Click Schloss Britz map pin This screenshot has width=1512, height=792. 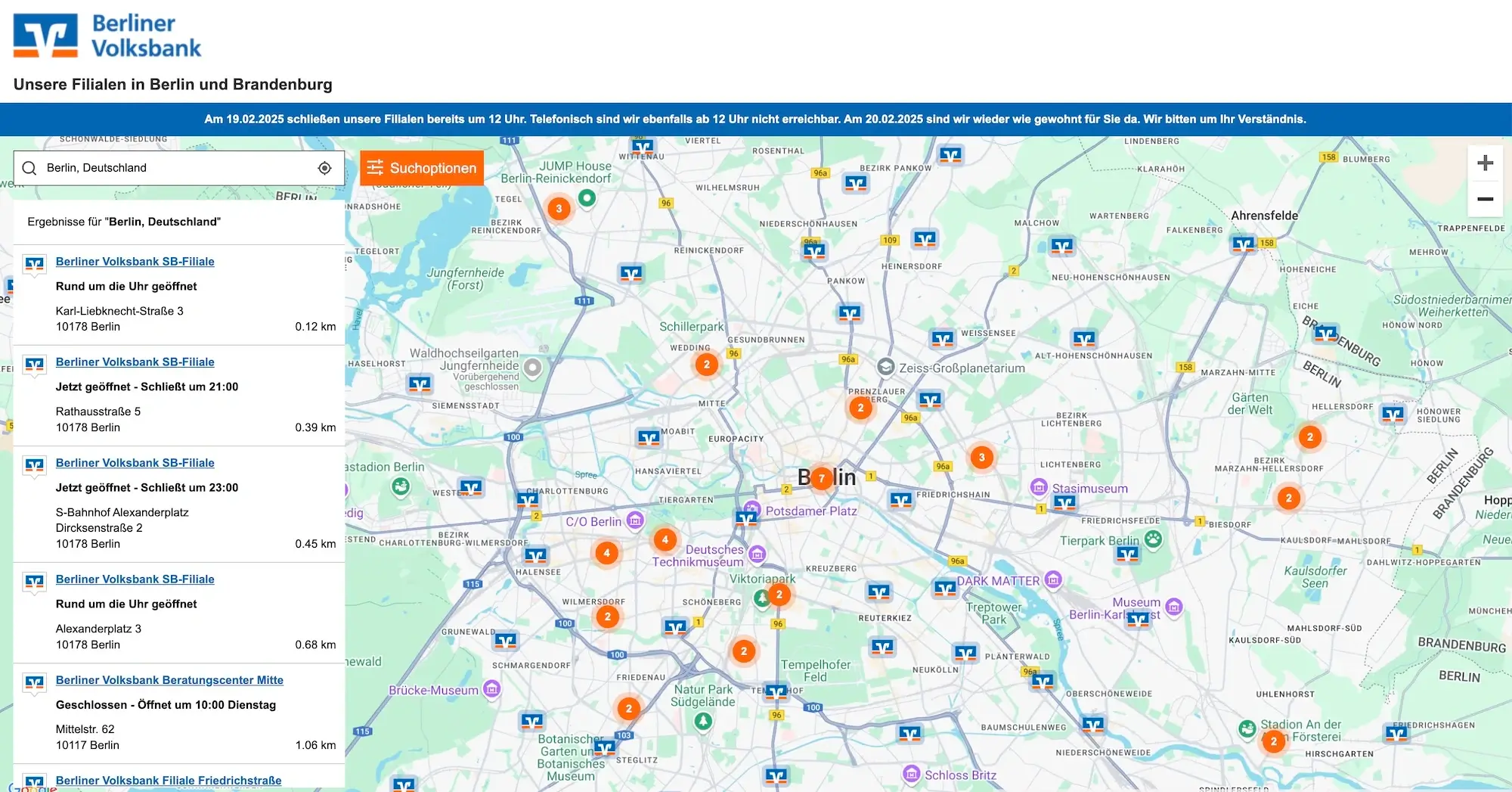912,774
